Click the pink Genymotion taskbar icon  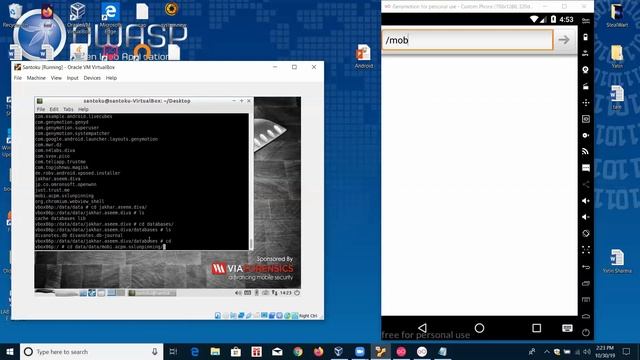pos(401,351)
